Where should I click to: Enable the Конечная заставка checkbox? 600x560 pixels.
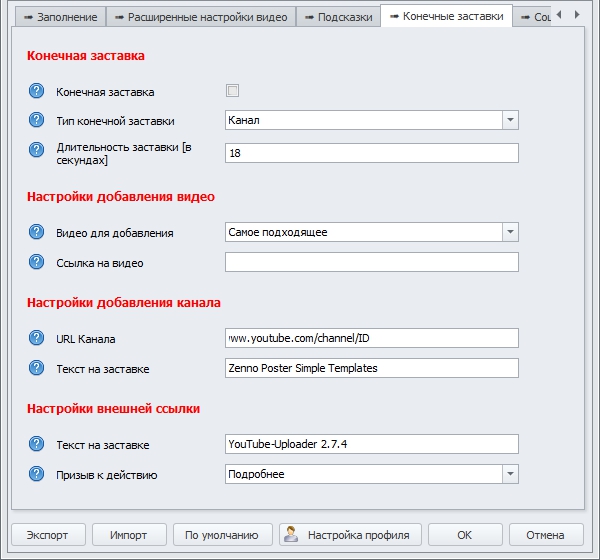232,91
